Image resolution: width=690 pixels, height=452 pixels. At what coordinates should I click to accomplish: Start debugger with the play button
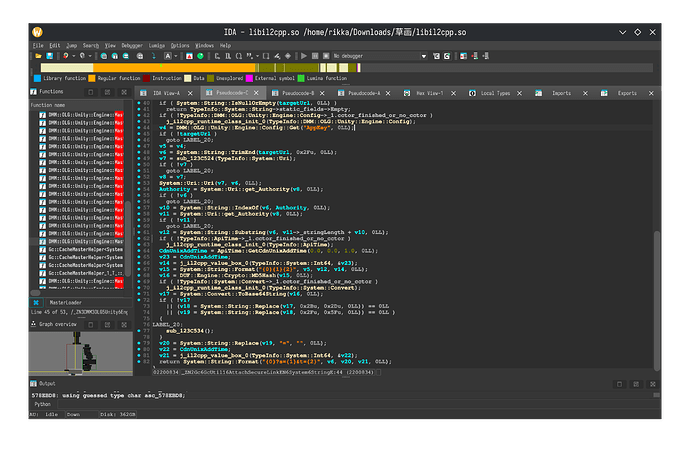tap(304, 56)
